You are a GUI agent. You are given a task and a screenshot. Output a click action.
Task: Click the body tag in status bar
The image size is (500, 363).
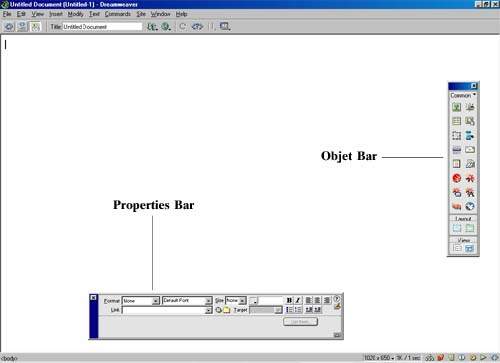click(9, 358)
